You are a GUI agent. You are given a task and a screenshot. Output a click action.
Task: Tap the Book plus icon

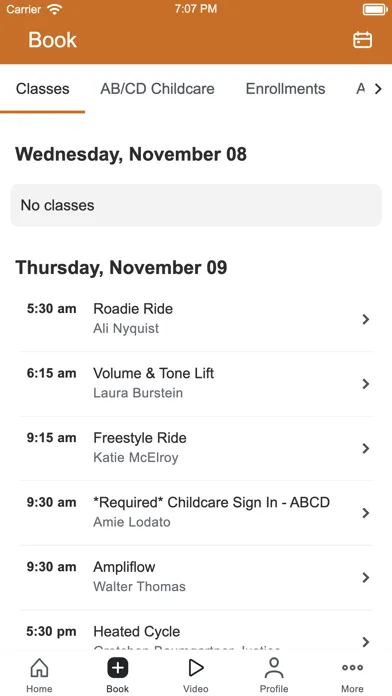(118, 668)
